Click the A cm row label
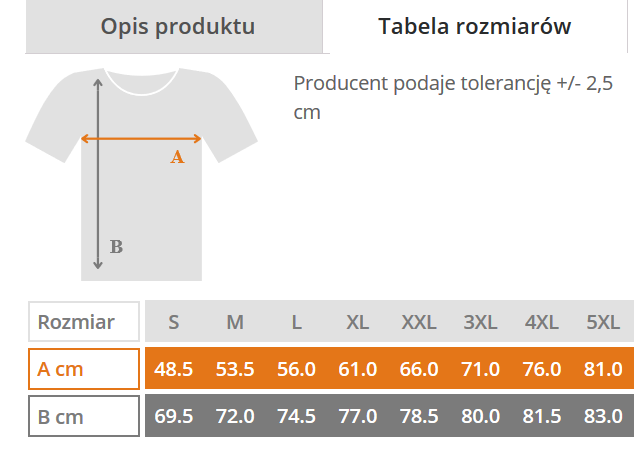 click(84, 369)
